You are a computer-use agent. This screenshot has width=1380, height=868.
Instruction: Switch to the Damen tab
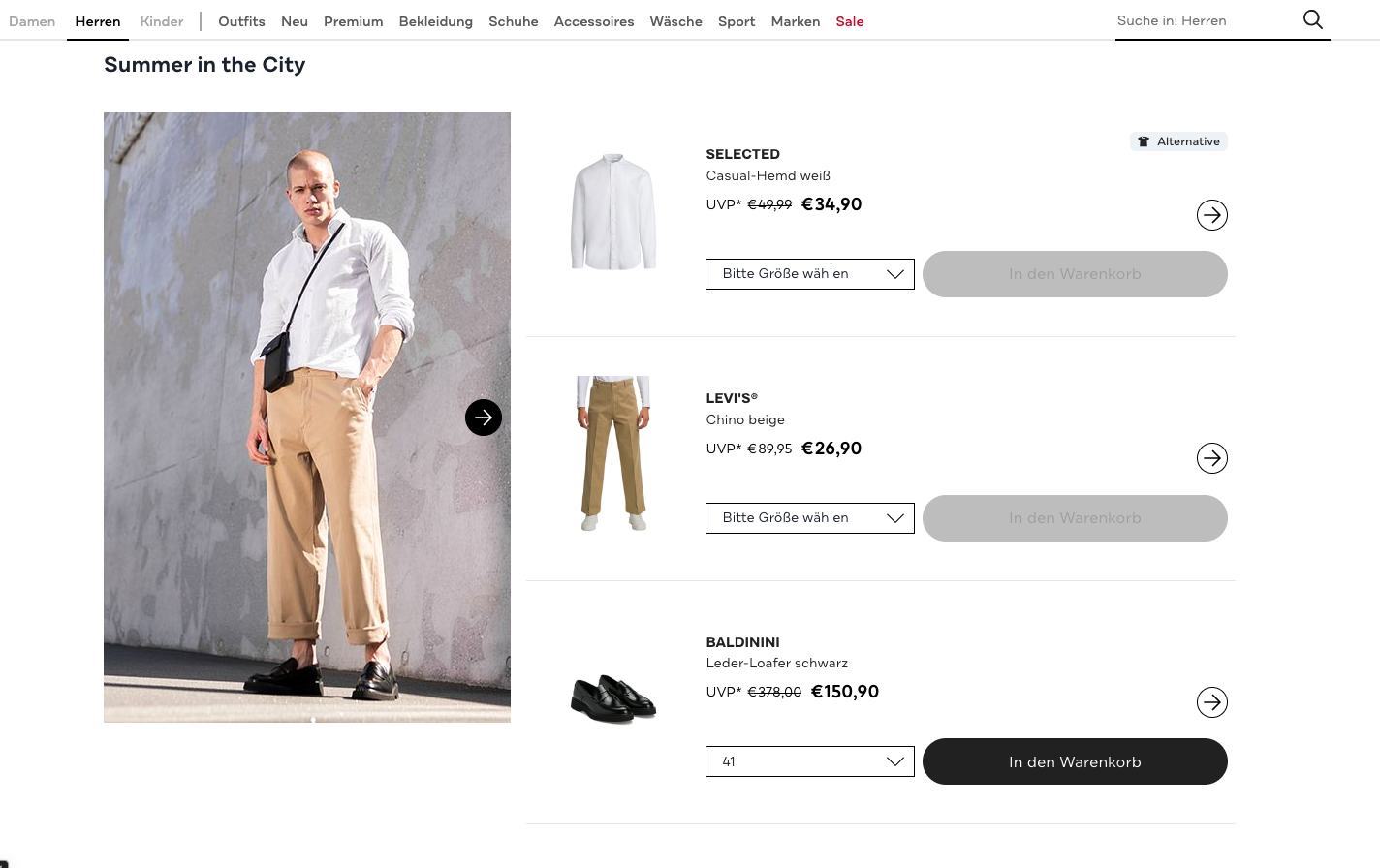pyautogui.click(x=32, y=21)
